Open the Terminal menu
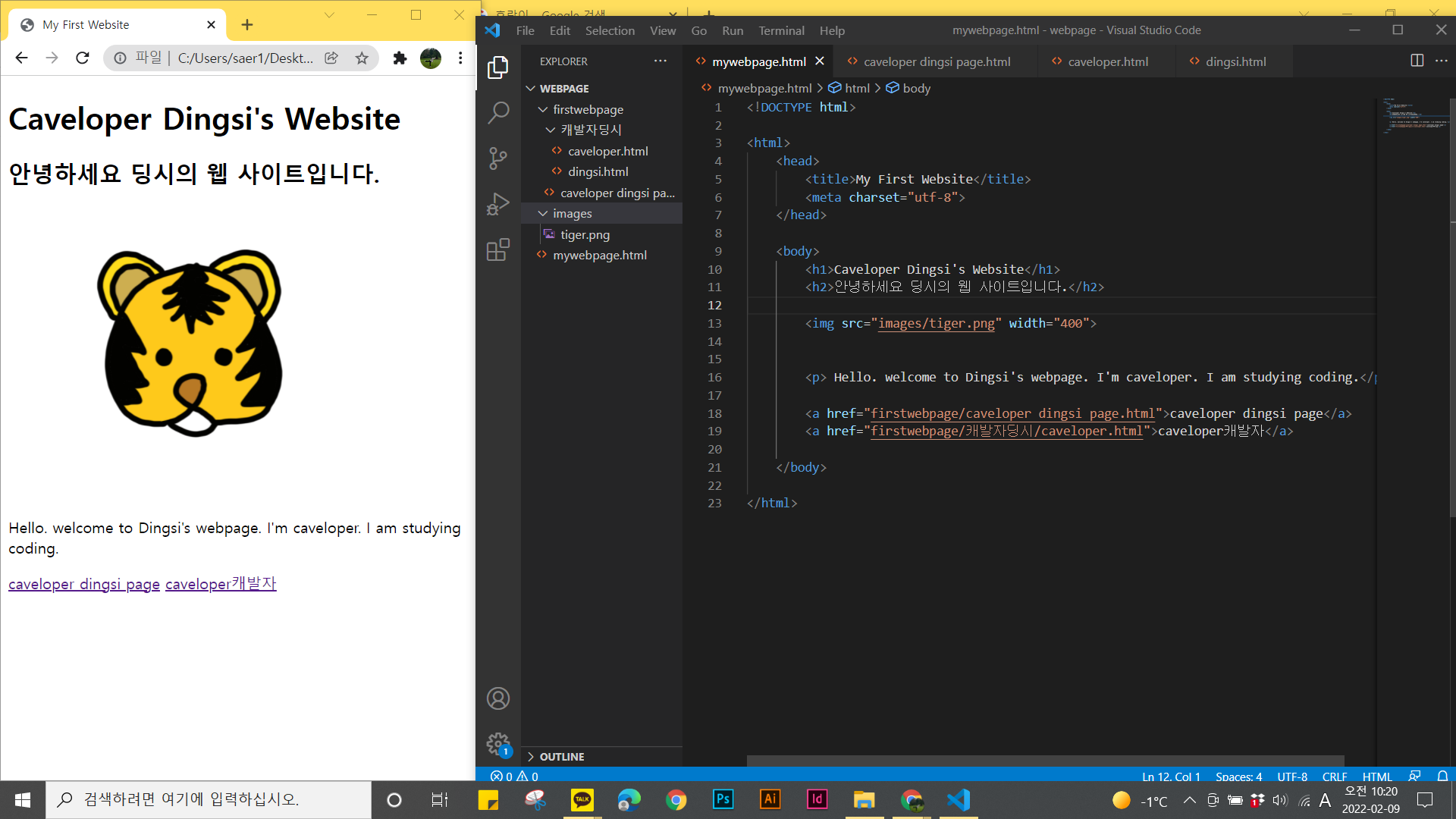The height and width of the screenshot is (819, 1456). [780, 30]
